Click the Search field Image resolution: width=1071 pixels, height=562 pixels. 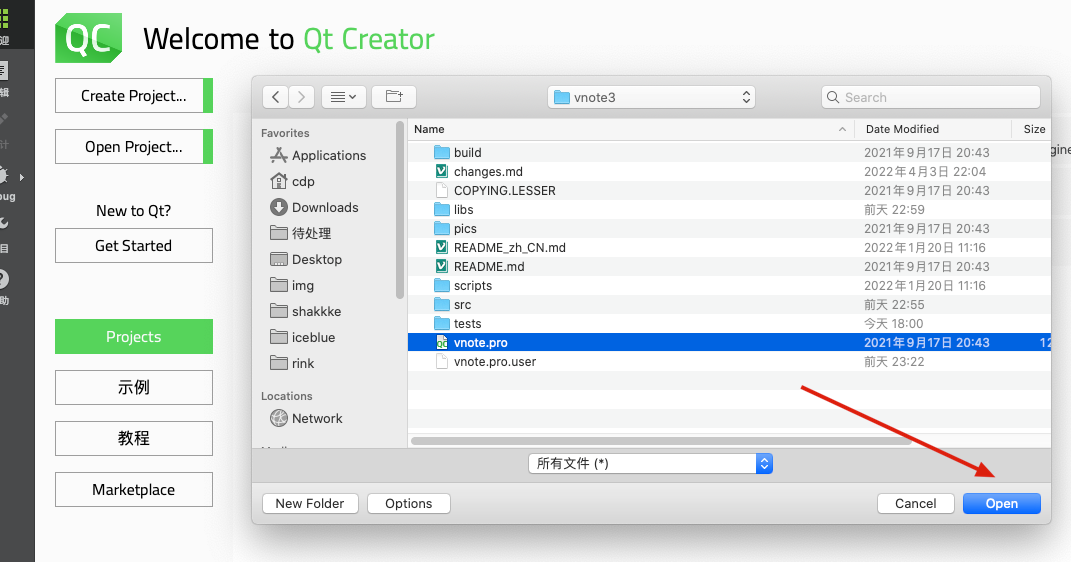coord(931,97)
